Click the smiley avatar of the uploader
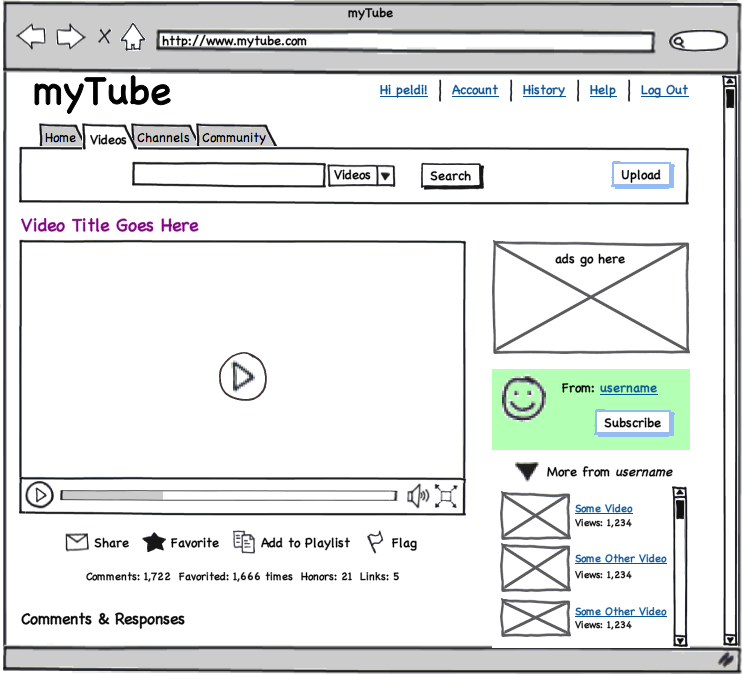Screen dimensions: 742x674 point(523,399)
